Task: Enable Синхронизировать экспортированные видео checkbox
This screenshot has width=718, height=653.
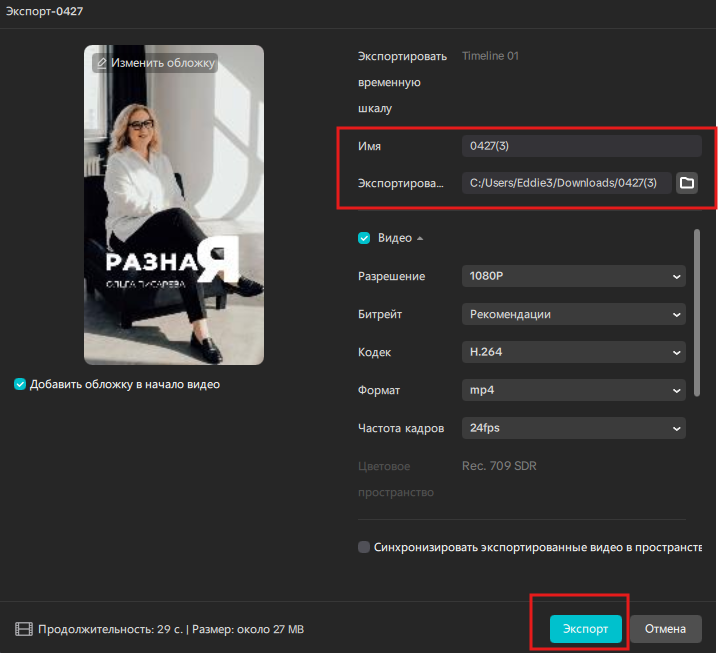Action: tap(364, 547)
